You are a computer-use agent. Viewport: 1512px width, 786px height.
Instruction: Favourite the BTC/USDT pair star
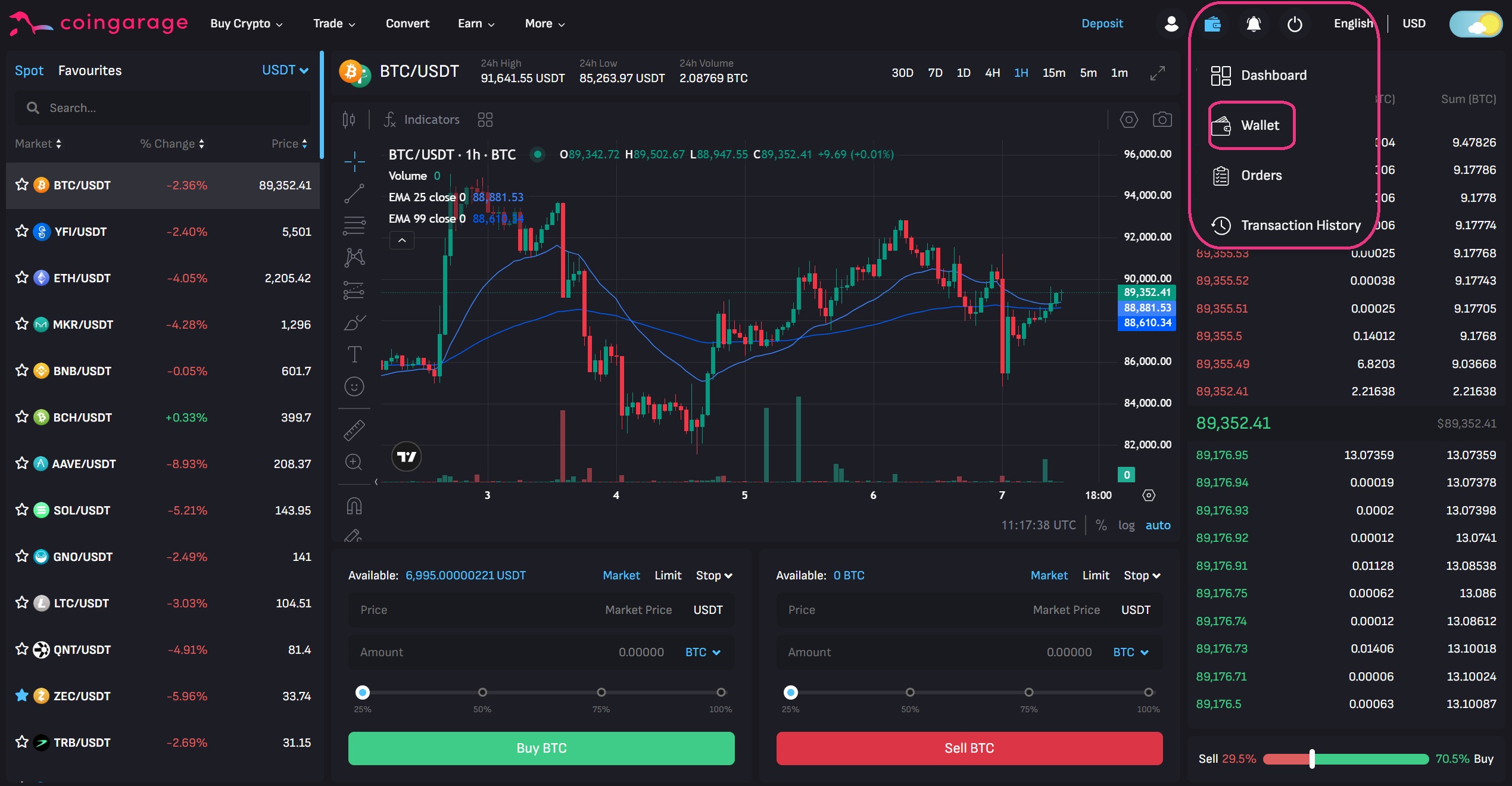click(22, 185)
